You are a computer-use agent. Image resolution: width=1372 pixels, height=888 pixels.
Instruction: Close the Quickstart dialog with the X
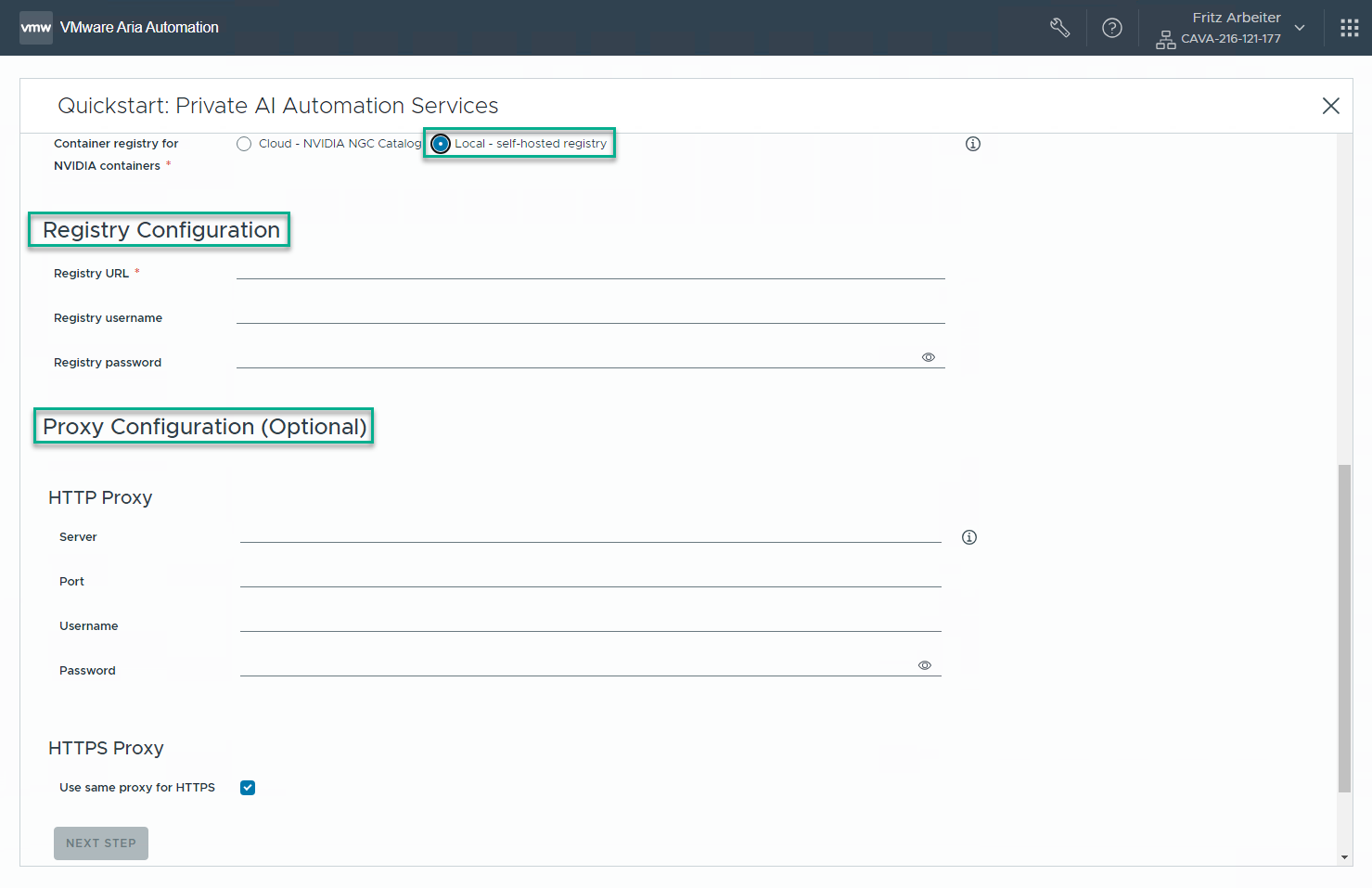coord(1330,106)
